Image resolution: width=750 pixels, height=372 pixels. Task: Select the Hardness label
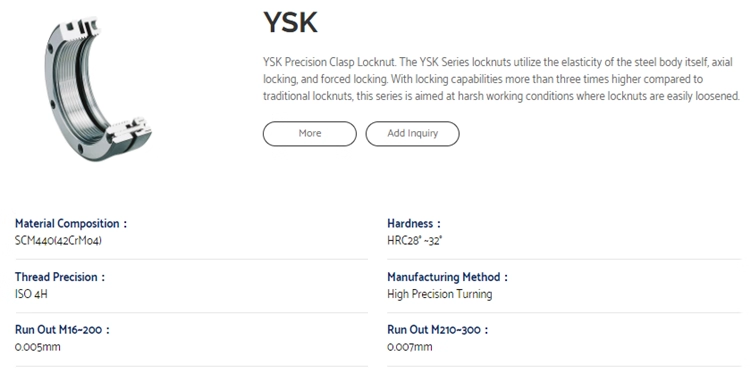(414, 223)
